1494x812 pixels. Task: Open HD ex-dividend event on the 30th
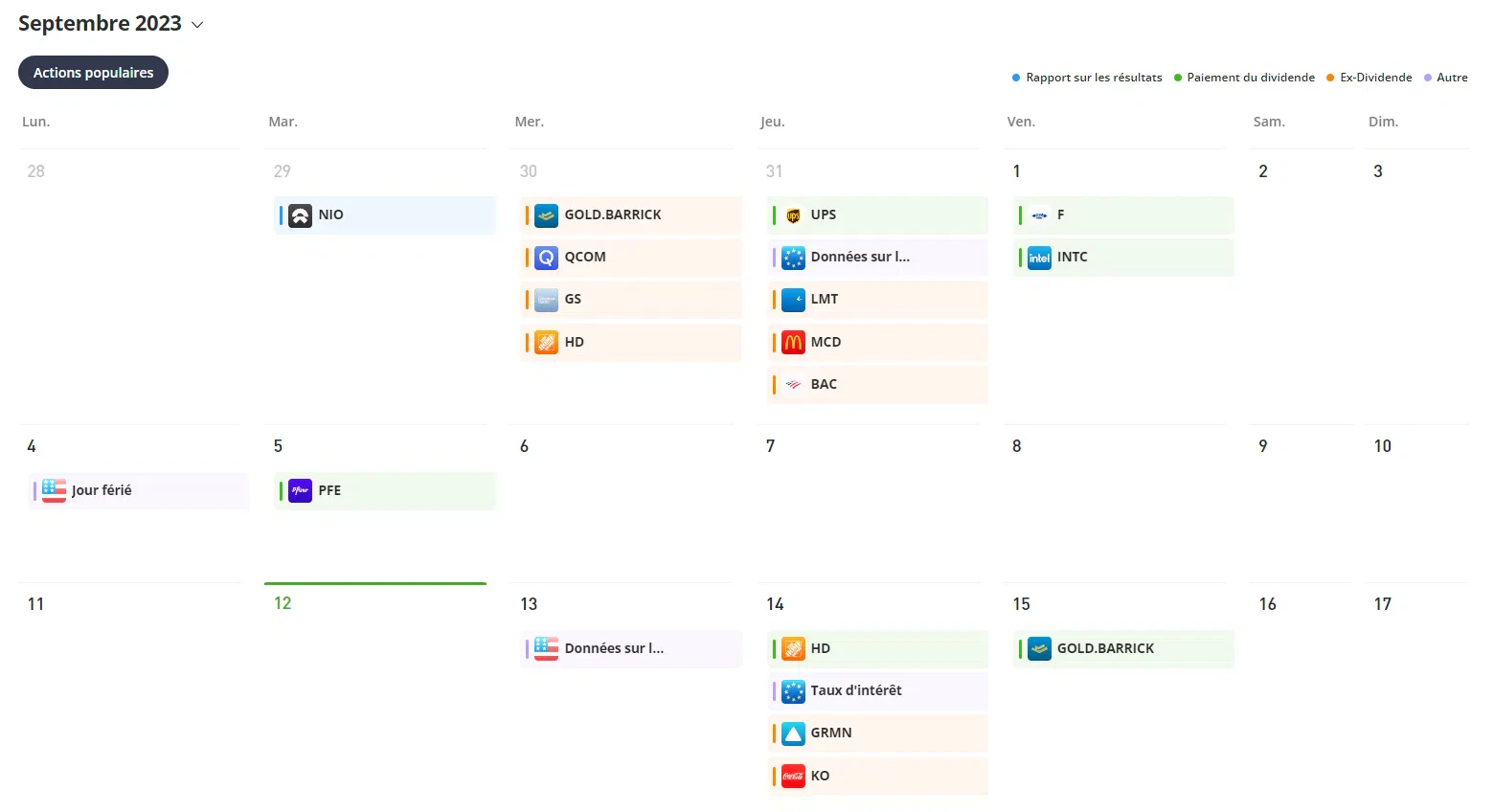coord(631,342)
